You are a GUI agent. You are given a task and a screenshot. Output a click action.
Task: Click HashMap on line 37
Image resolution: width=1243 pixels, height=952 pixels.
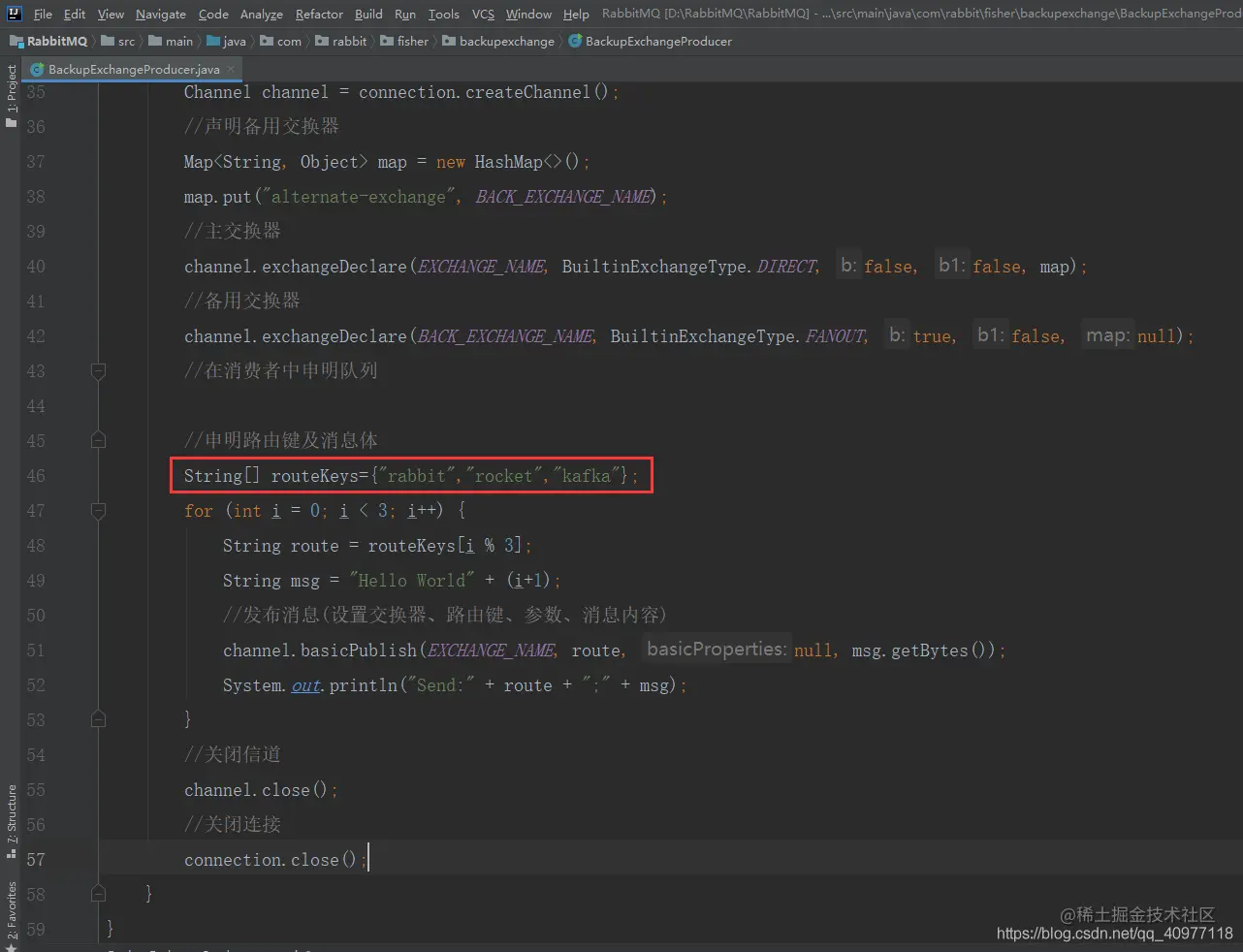(508, 162)
